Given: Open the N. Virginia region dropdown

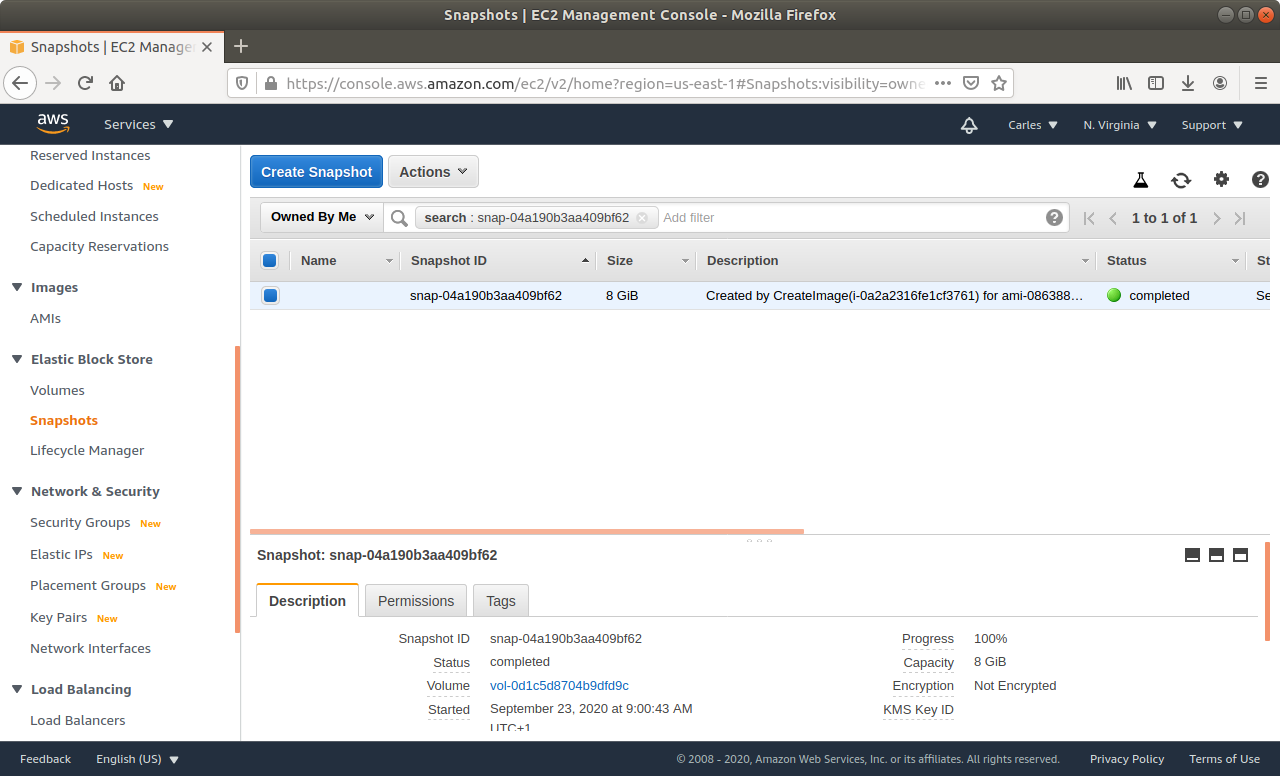Looking at the screenshot, I should click(1120, 125).
